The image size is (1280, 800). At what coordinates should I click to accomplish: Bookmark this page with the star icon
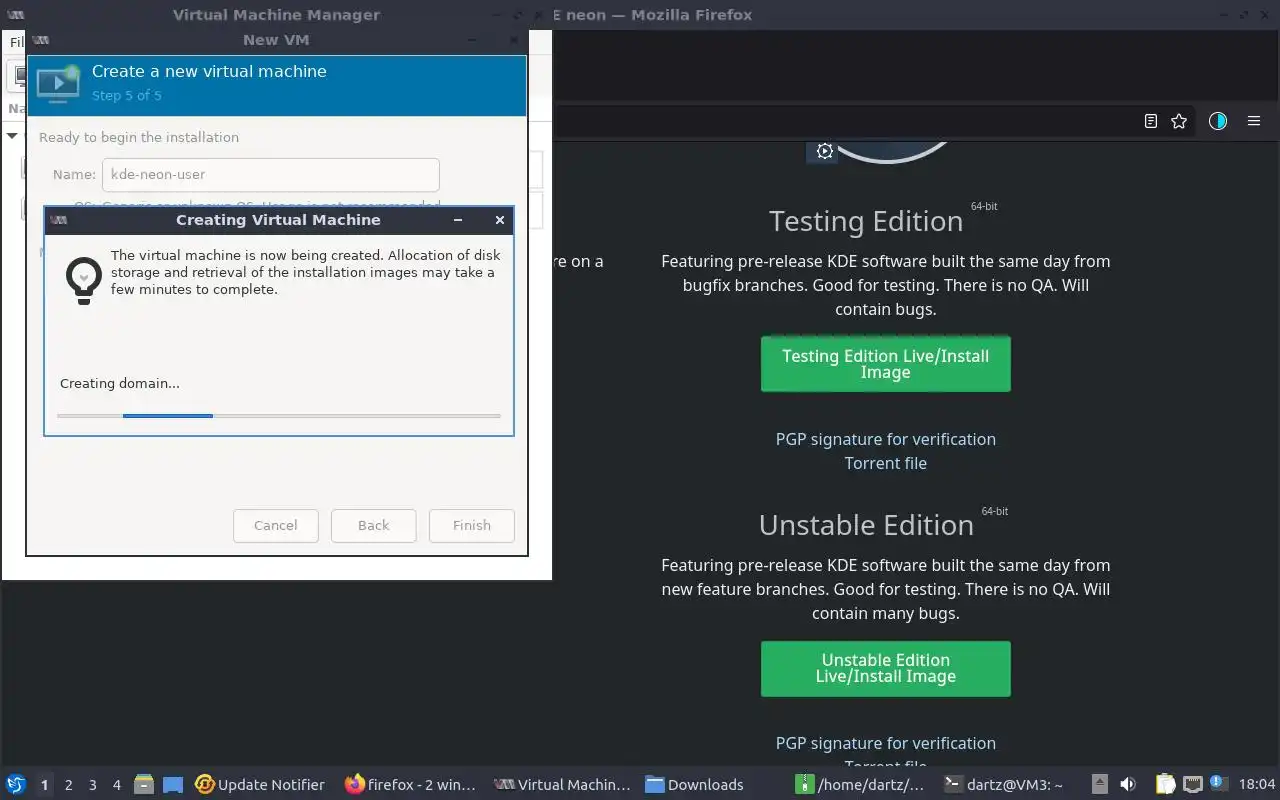[x=1179, y=121]
